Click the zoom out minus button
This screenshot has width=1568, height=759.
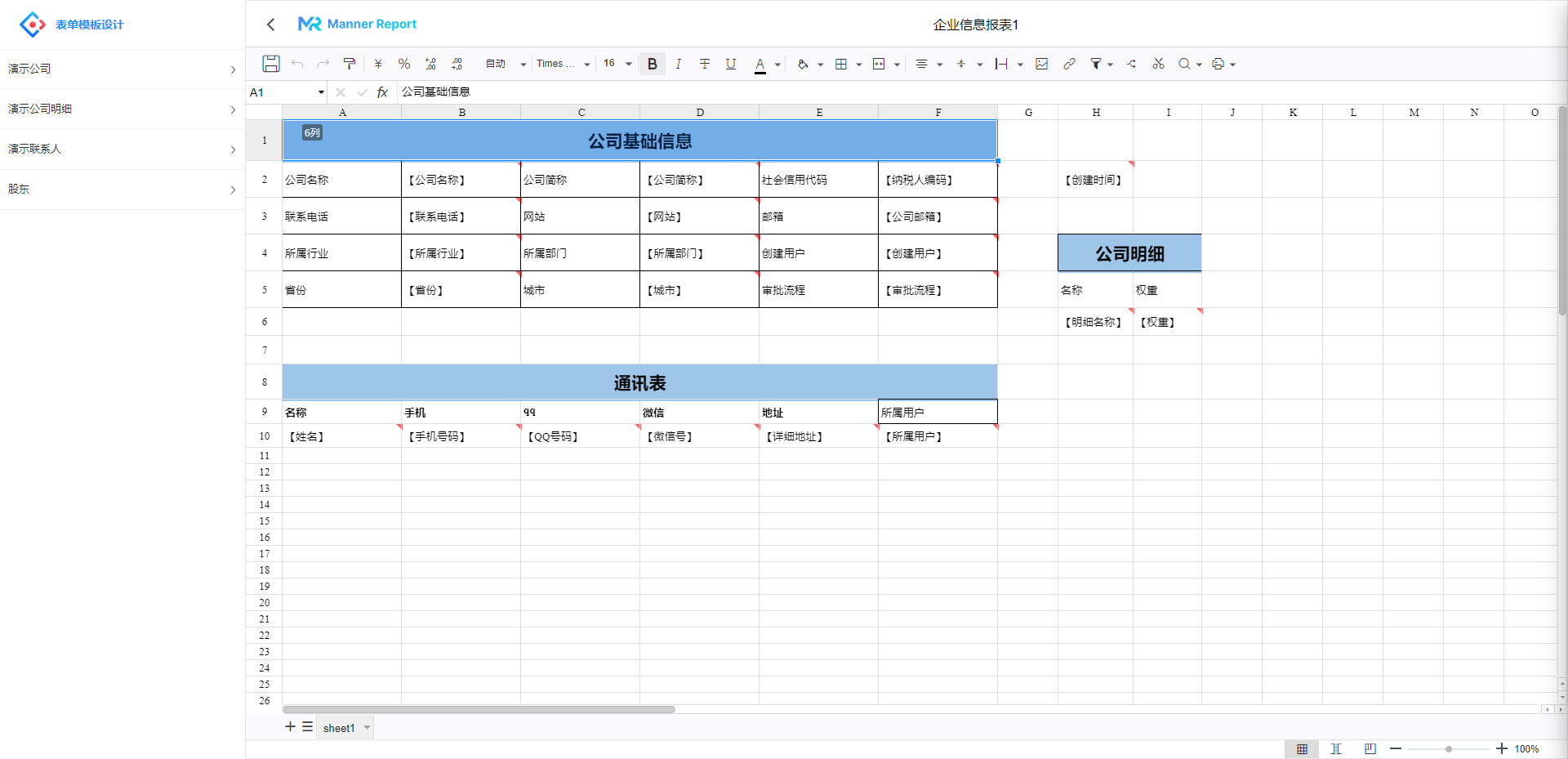(x=1396, y=749)
